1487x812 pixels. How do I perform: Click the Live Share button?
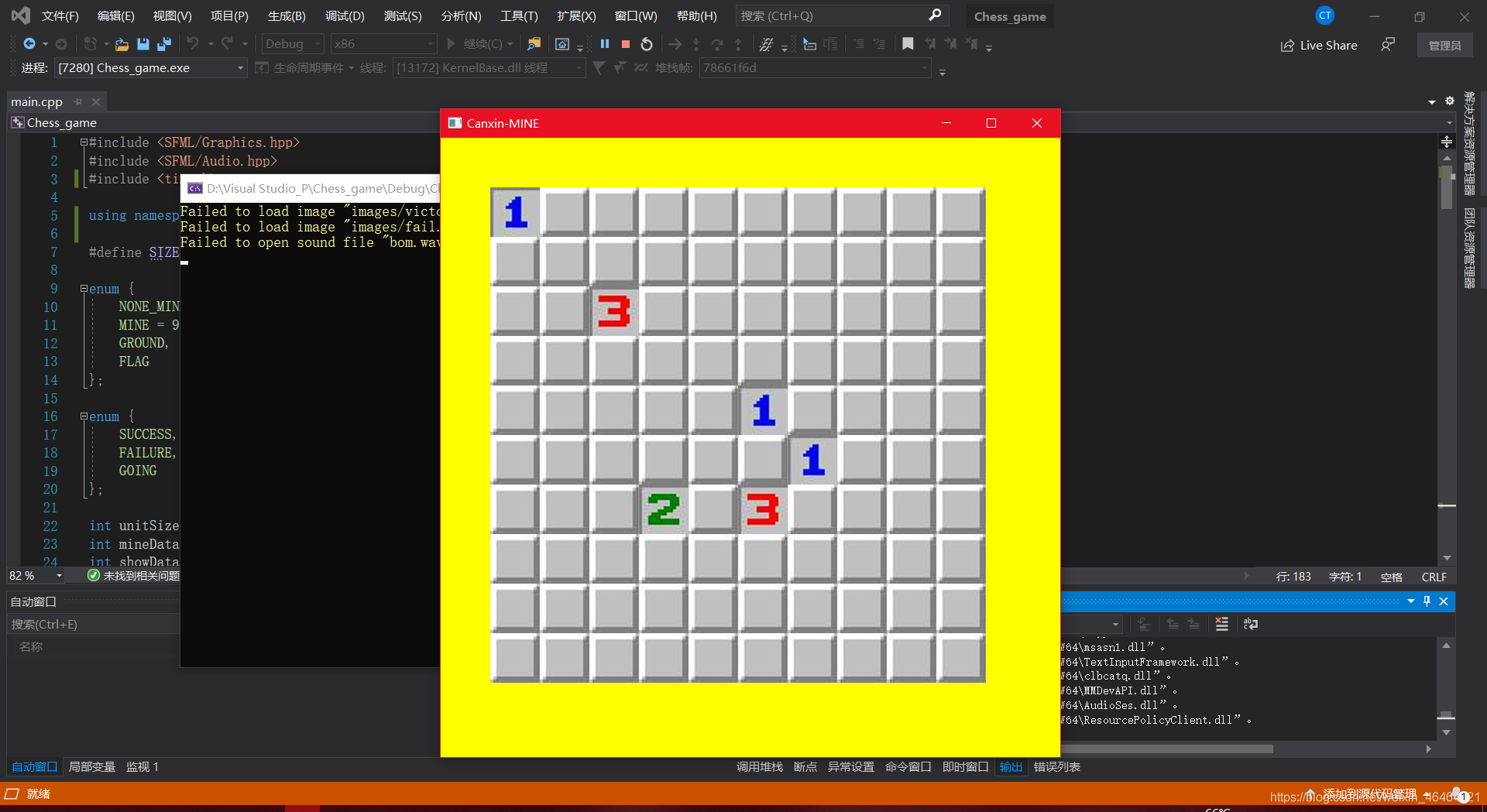coord(1318,45)
